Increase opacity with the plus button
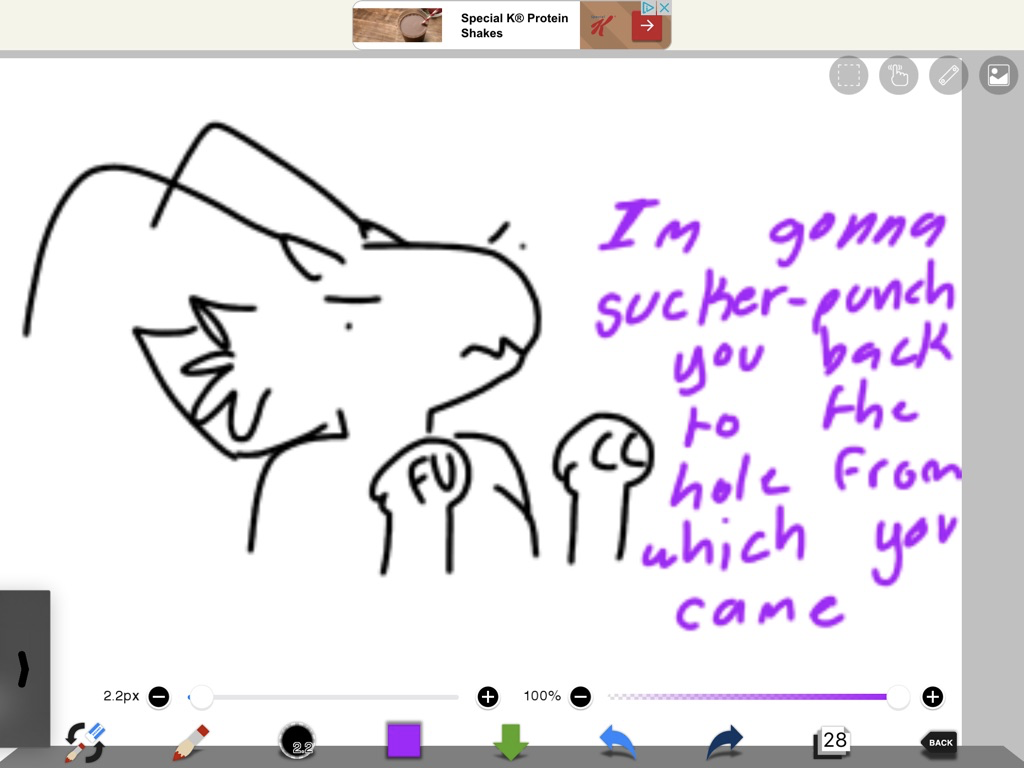The height and width of the screenshot is (768, 1024). 932,696
